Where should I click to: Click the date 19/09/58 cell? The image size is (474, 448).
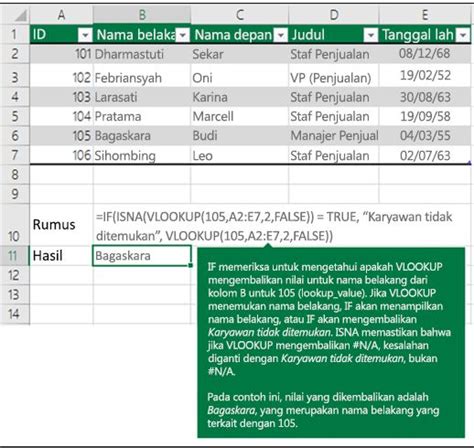[x=425, y=116]
